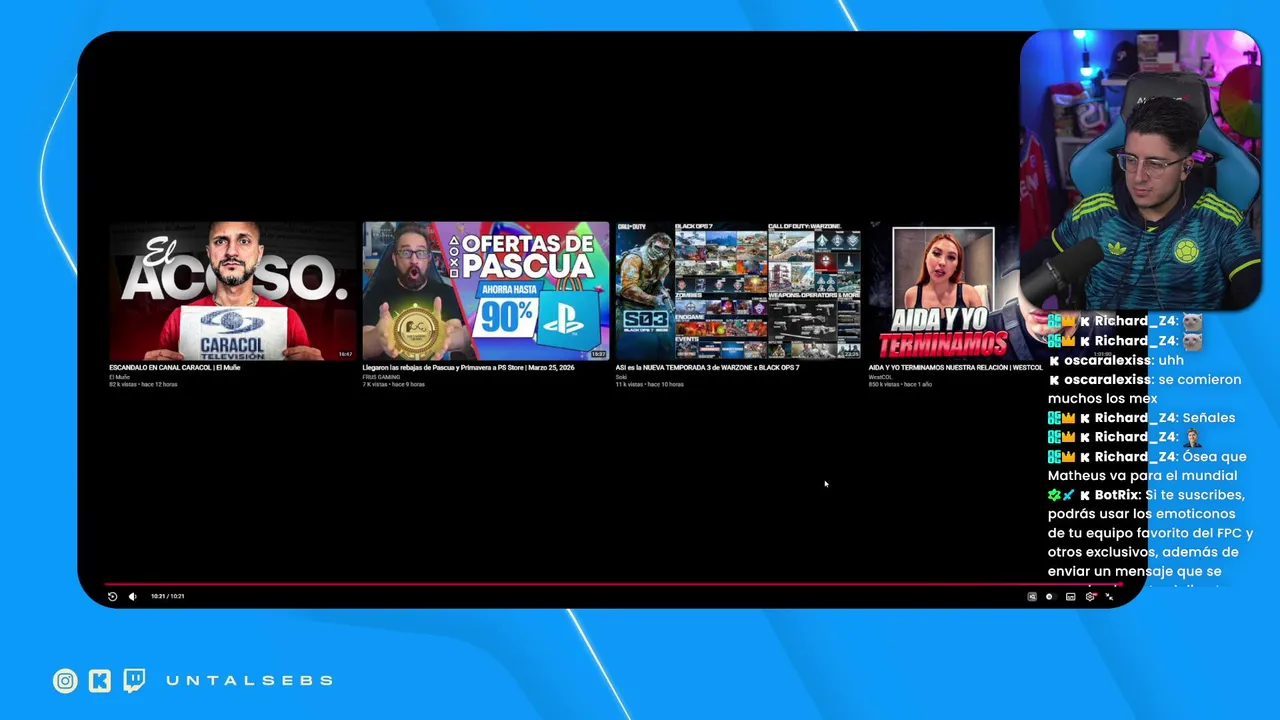Open the 'Ofertas de Pascua' video thumbnail
Image resolution: width=1280 pixels, height=720 pixels.
(x=485, y=290)
